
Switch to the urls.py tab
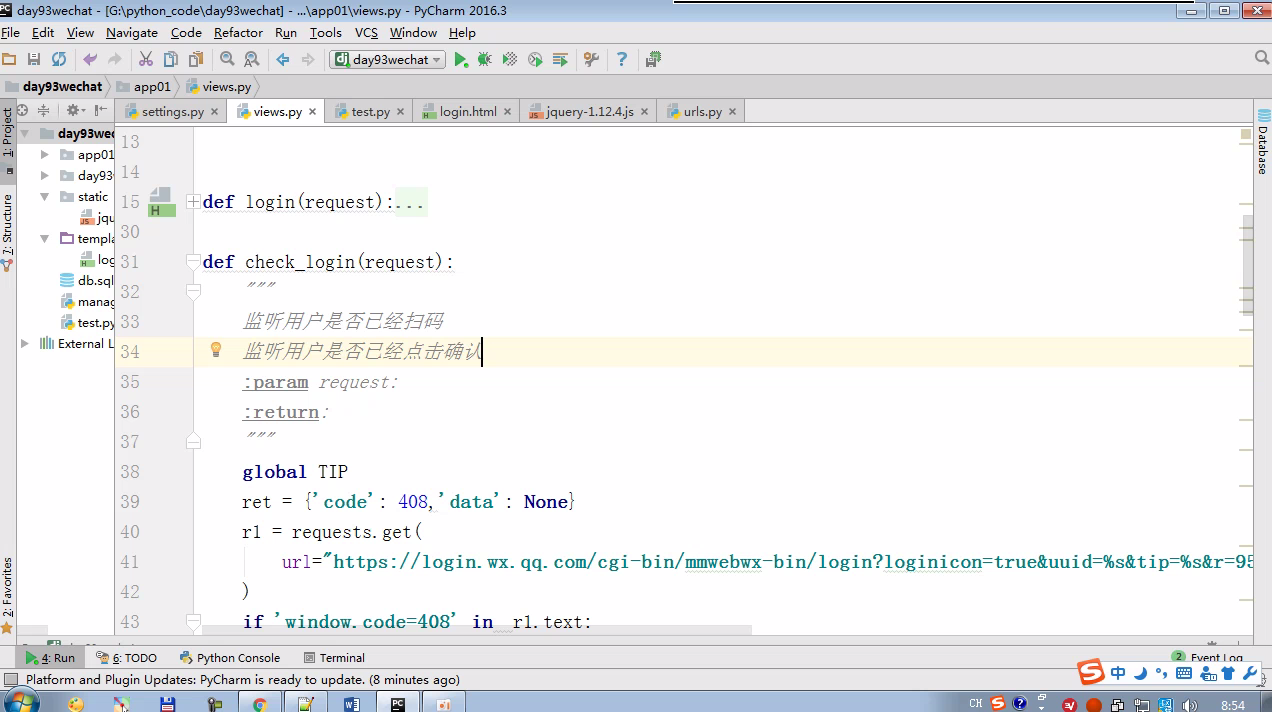[701, 112]
